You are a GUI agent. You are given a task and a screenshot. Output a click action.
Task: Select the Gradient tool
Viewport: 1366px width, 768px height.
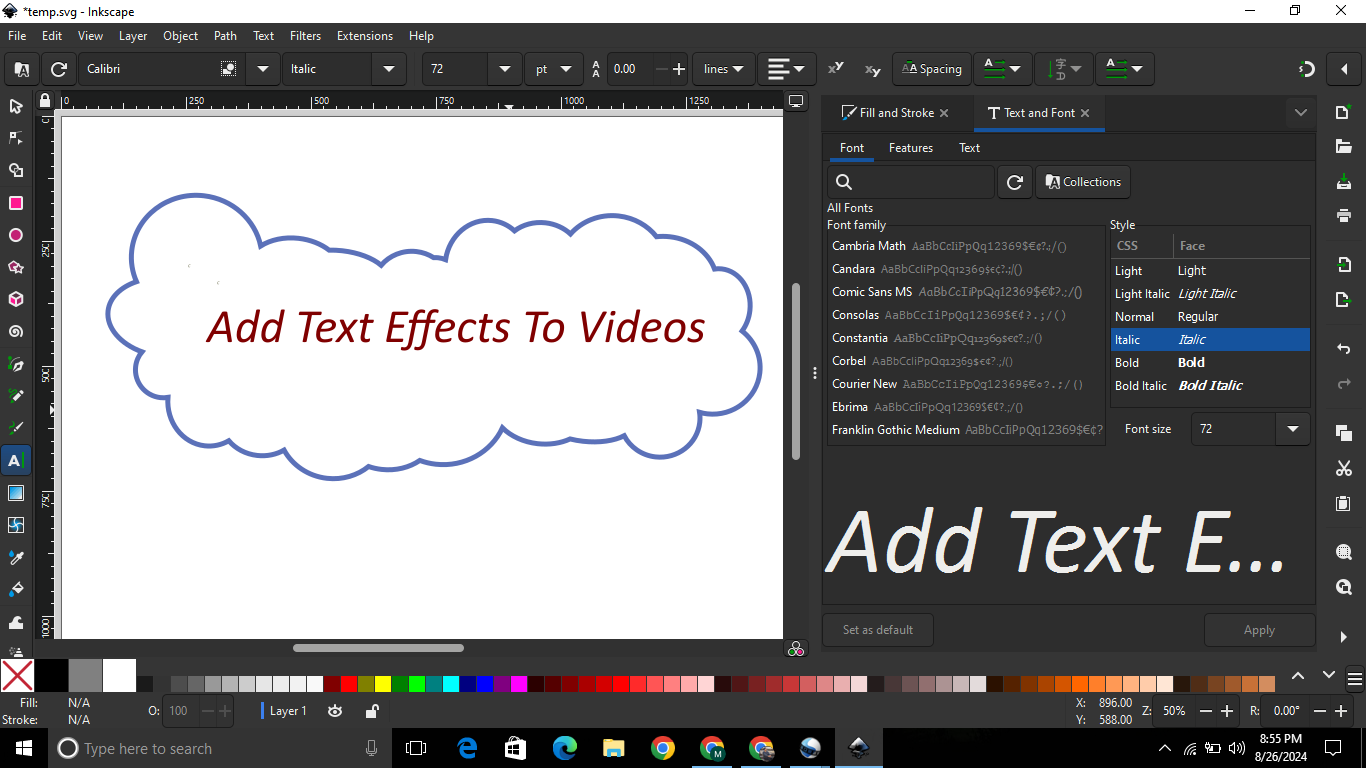[x=16, y=493]
